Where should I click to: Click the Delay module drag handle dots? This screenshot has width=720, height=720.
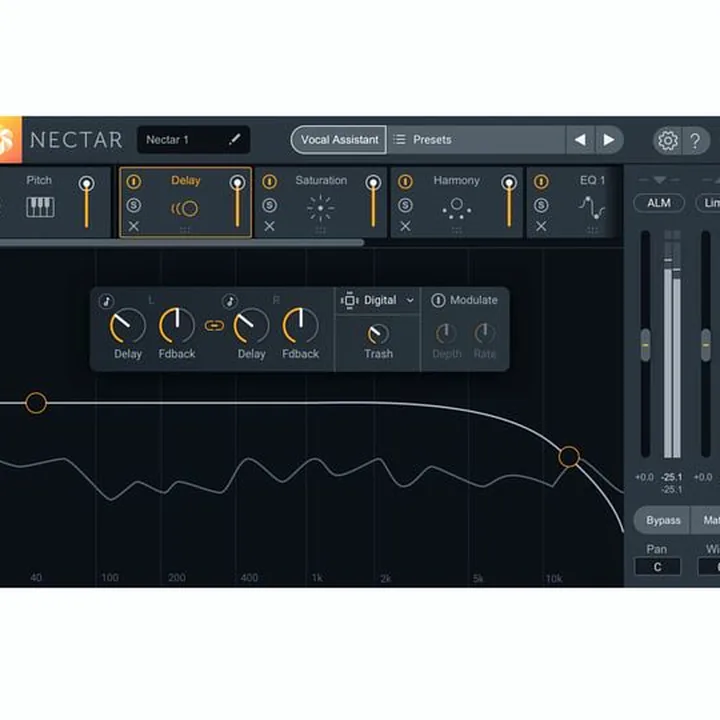[x=185, y=230]
